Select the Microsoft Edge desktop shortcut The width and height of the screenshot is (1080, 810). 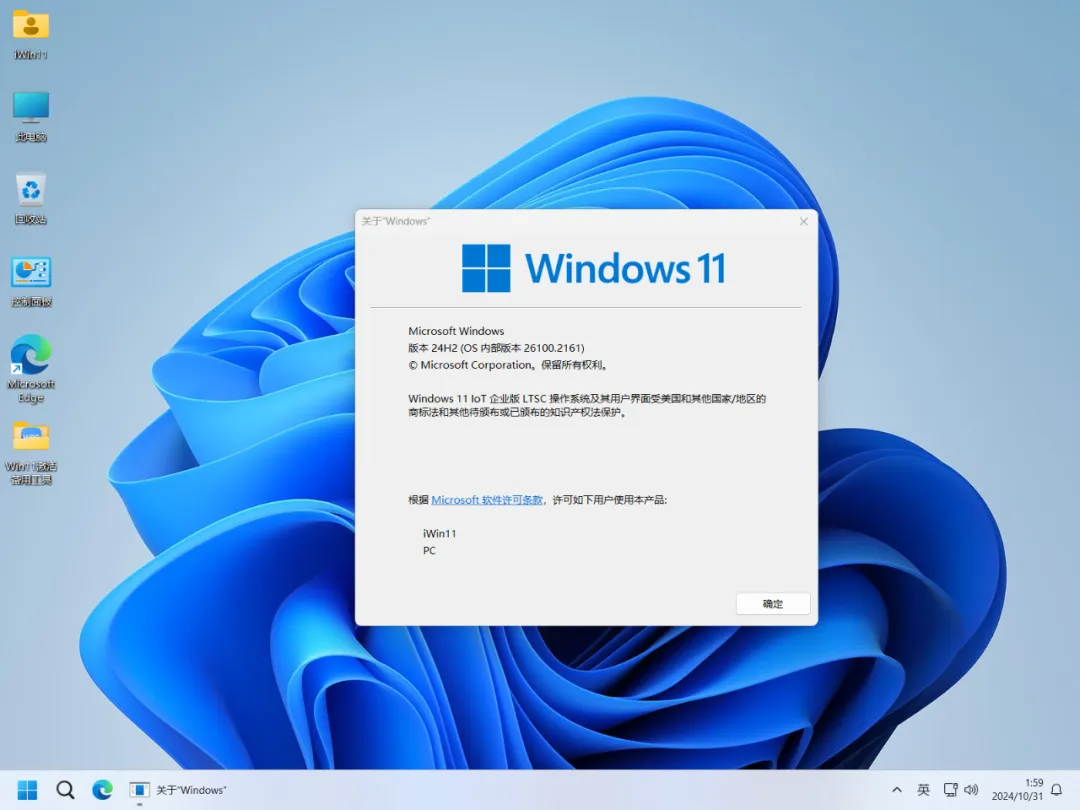tap(31, 368)
